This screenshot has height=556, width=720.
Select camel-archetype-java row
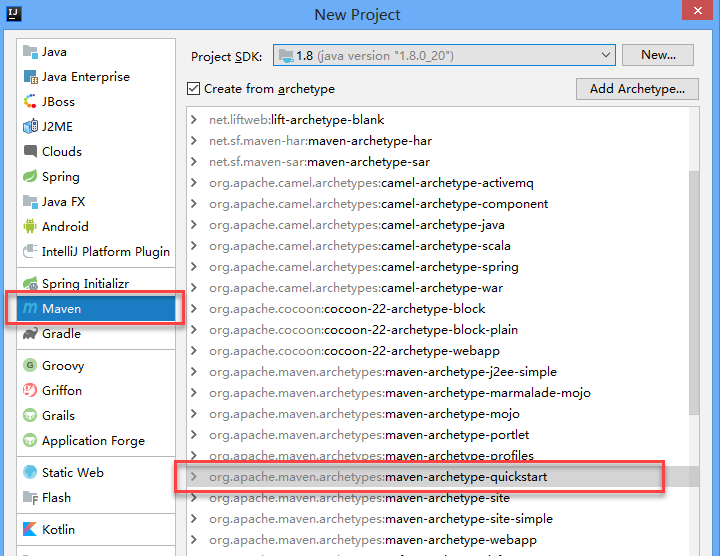438,225
